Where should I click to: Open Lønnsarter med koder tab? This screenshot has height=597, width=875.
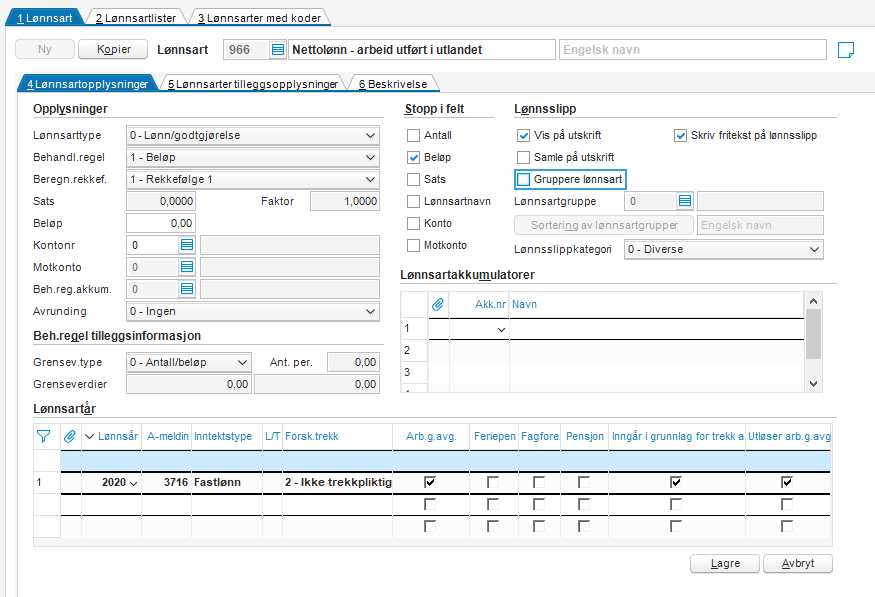[259, 18]
